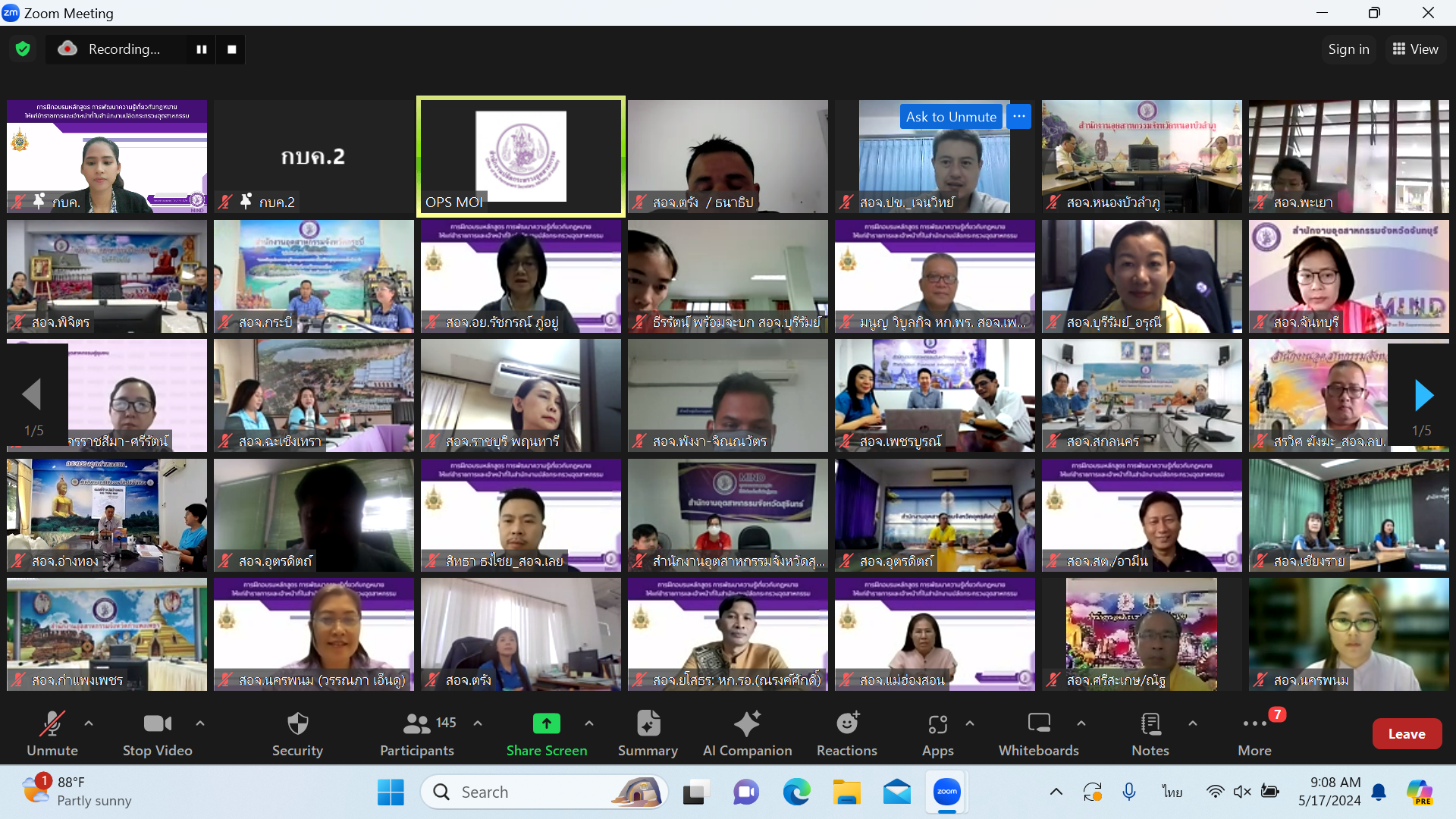Click the red Leave button

coord(1406,733)
